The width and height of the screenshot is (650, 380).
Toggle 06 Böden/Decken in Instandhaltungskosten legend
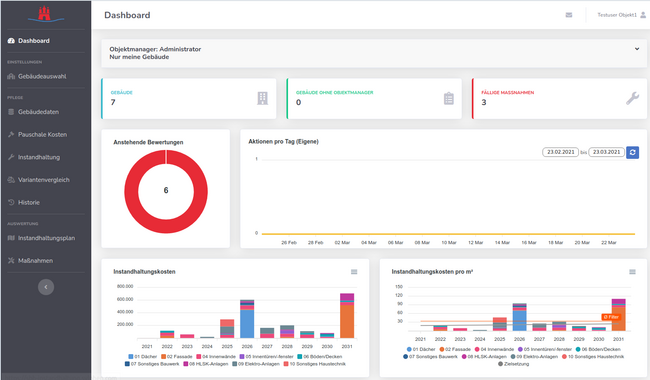[320, 356]
